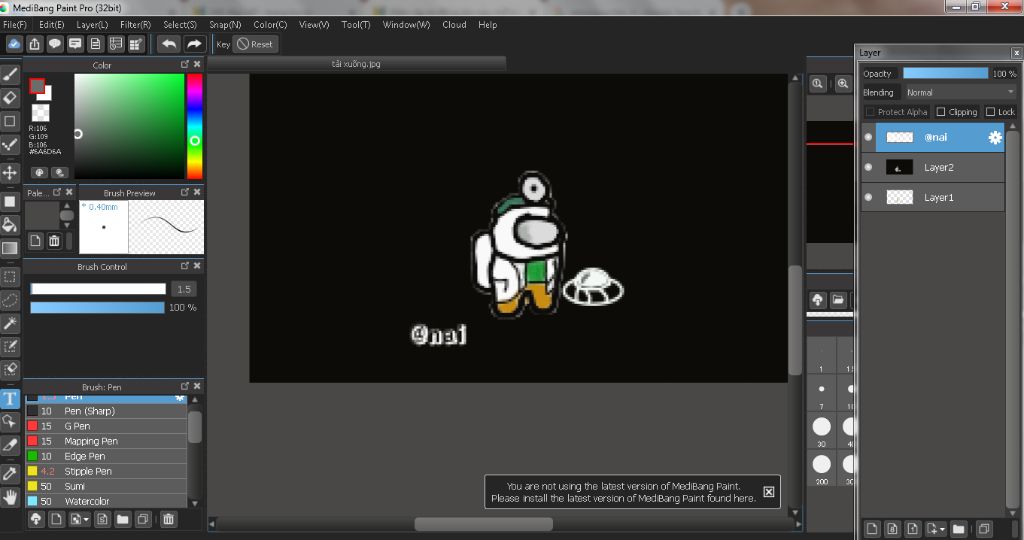This screenshot has height=540, width=1024.
Task: Click the Undo arrow in toolbar
Action: pyautogui.click(x=169, y=44)
